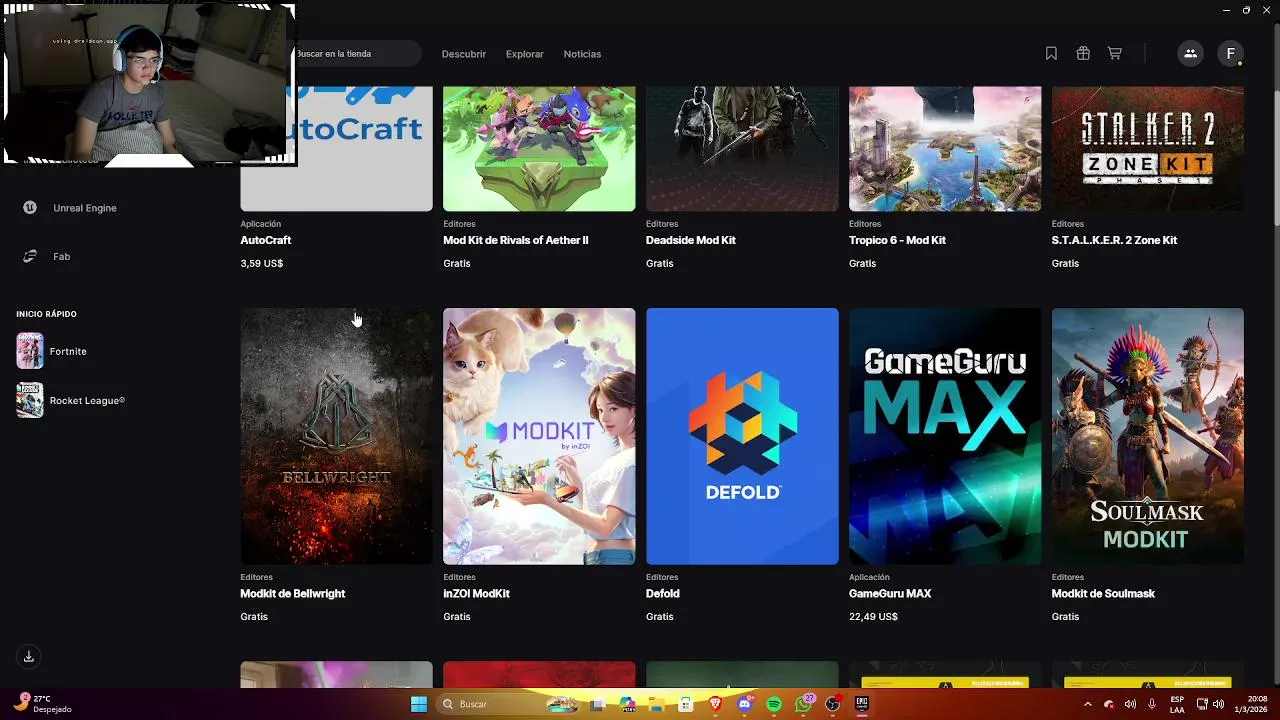Open OBS Studio from the taskbar
The width and height of the screenshot is (1280, 720).
click(832, 704)
